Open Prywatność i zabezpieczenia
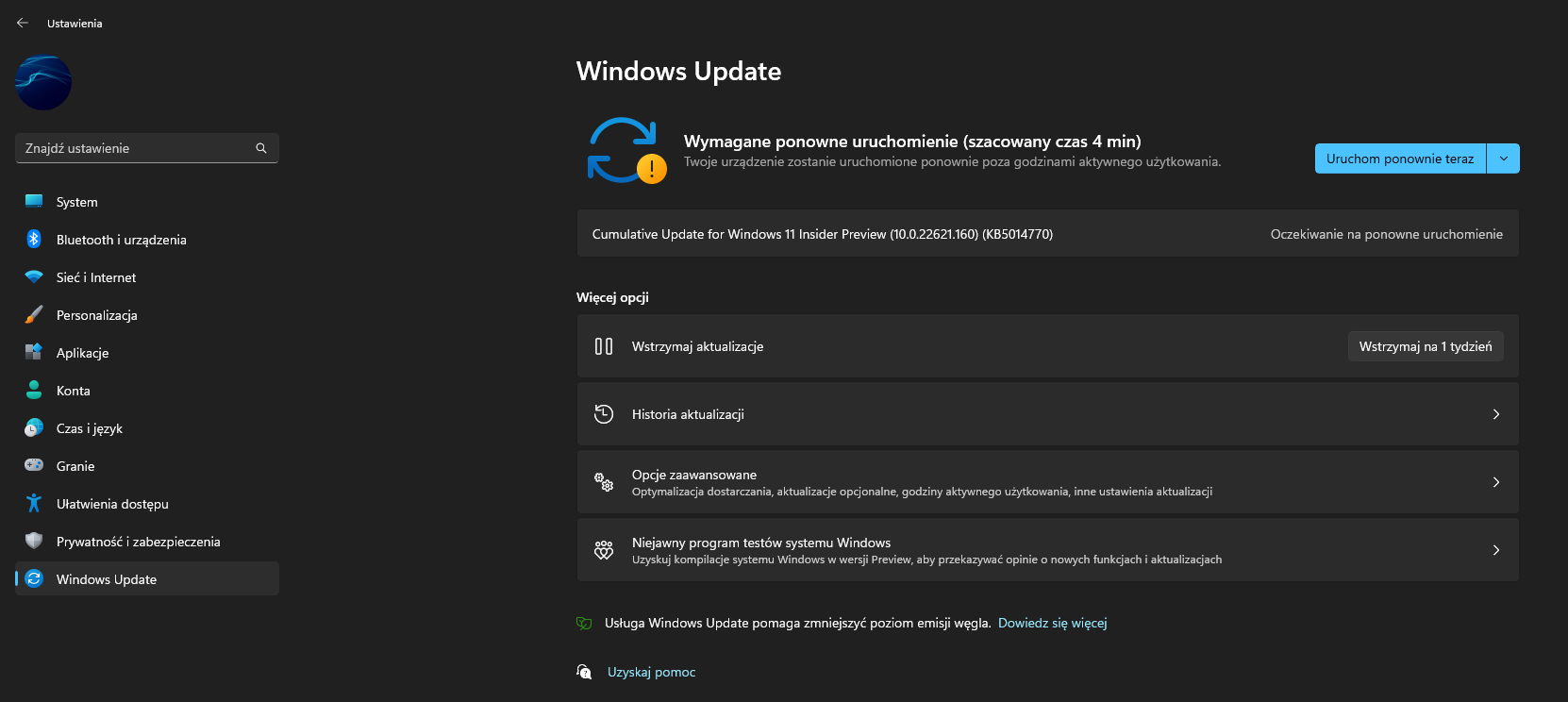This screenshot has height=702, width=1568. (x=146, y=542)
